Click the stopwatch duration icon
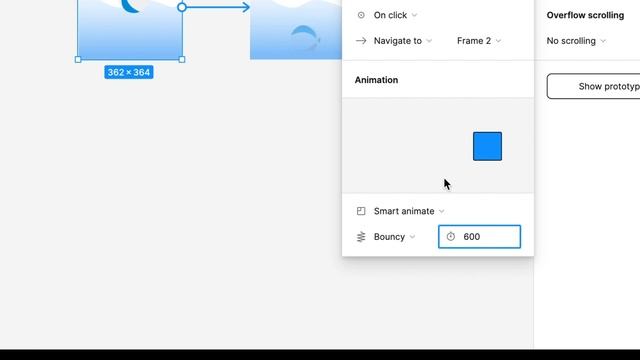This screenshot has width=640, height=360. coord(451,236)
